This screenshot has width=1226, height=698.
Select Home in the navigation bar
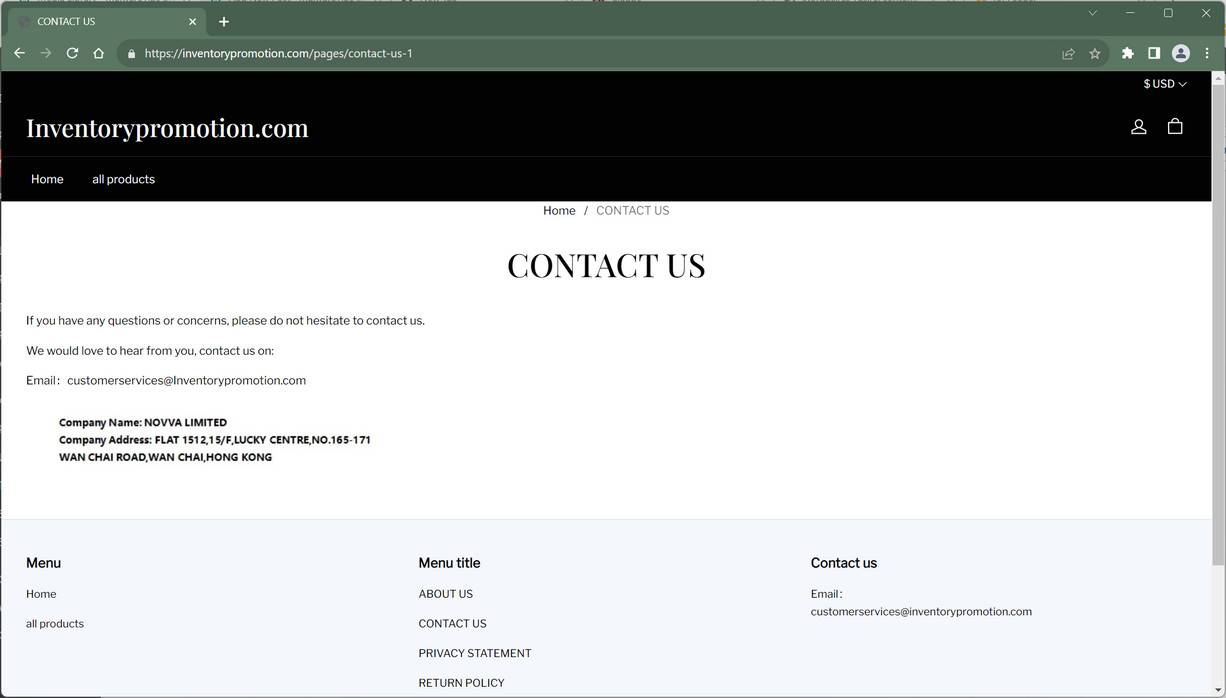[47, 179]
